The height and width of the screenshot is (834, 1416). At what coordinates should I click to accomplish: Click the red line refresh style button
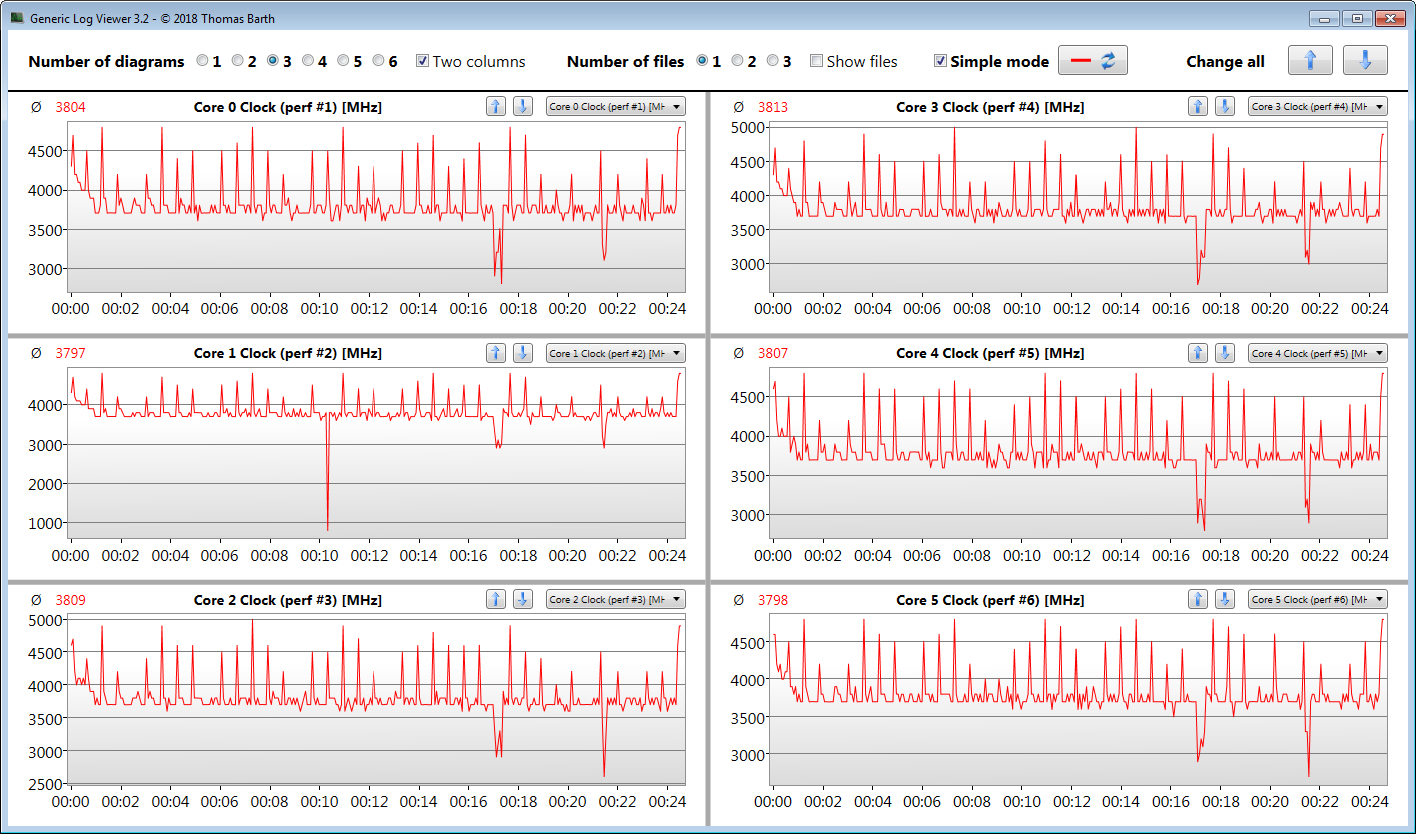pyautogui.click(x=1093, y=61)
